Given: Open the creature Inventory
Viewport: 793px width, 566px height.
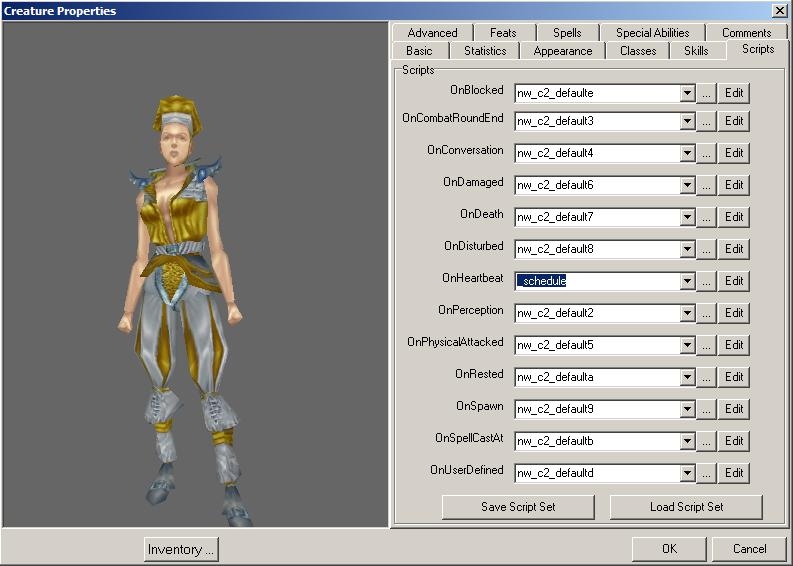Looking at the screenshot, I should tap(181, 549).
